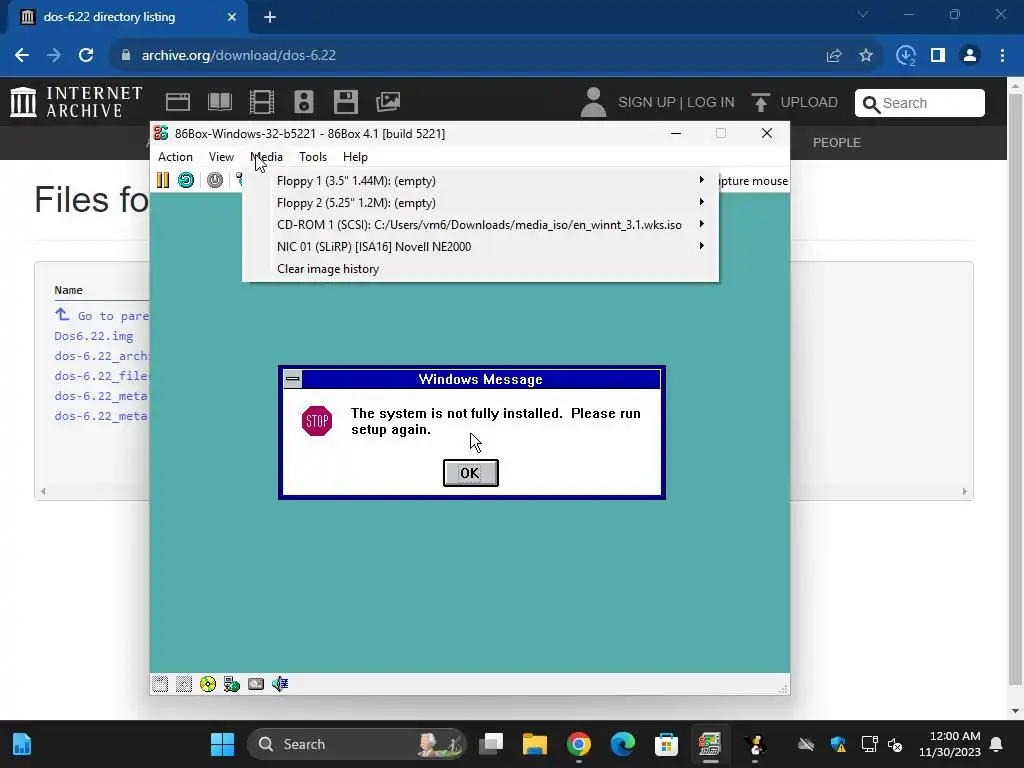
Task: Open Chrome downloads icon
Action: click(906, 56)
